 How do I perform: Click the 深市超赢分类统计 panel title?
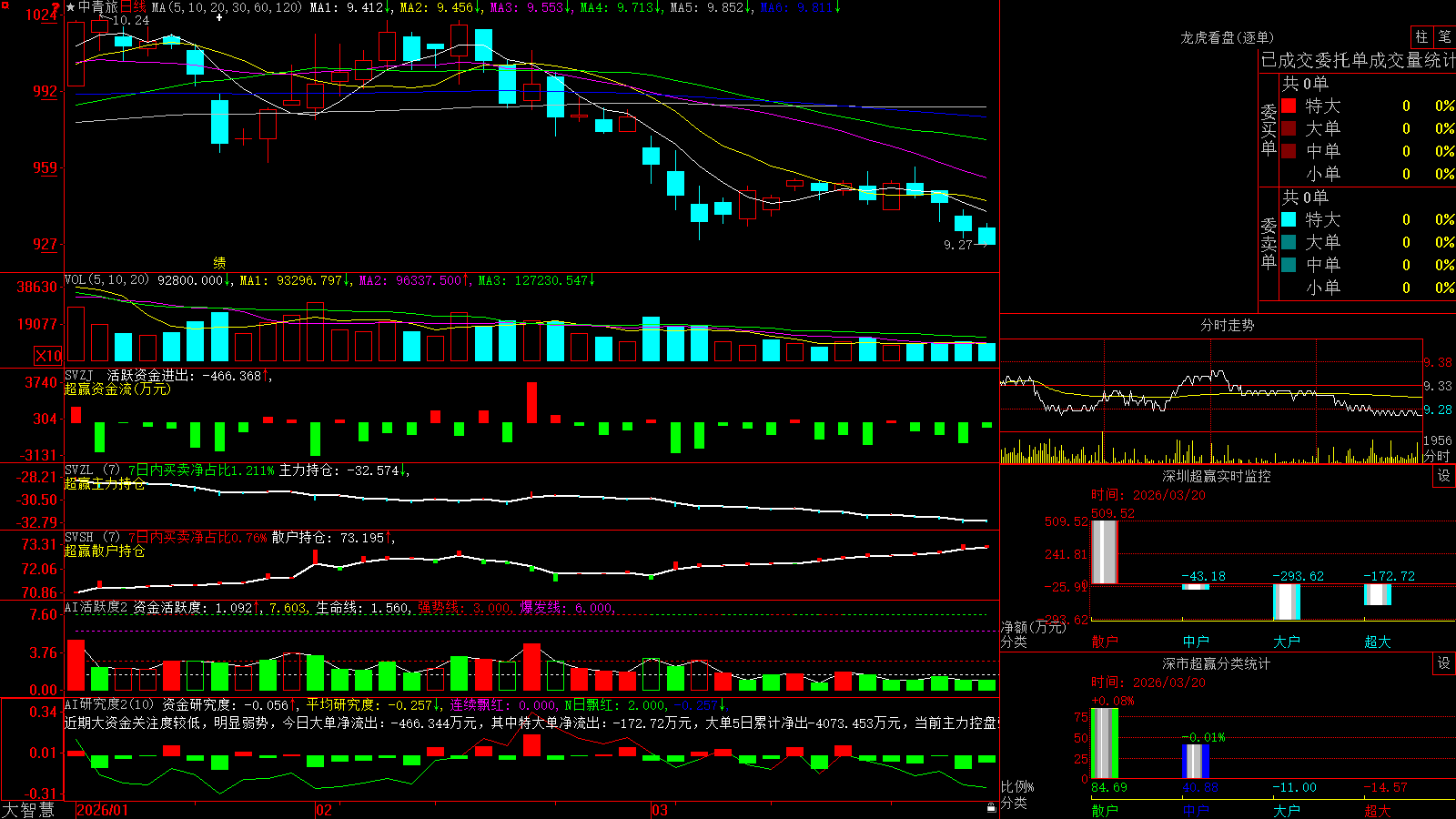coord(1216,663)
